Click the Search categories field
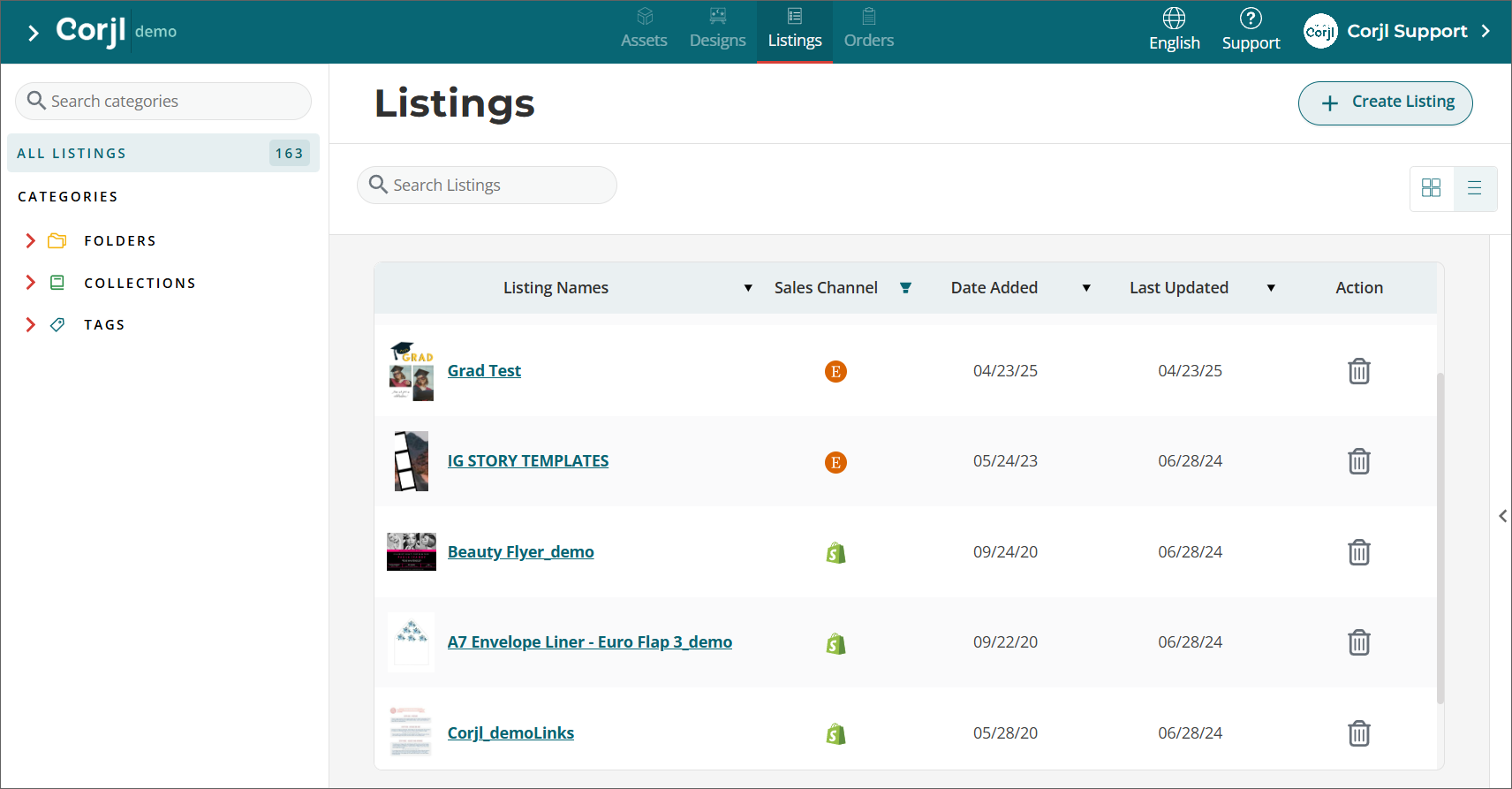 163,101
